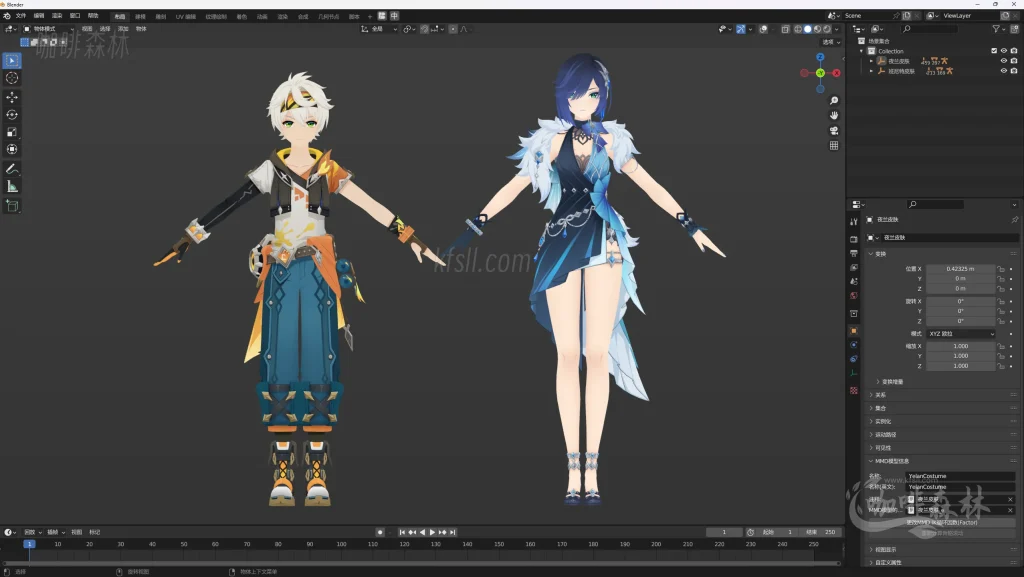Jump to timeline start frame
The image size is (1024, 577).
[402, 533]
